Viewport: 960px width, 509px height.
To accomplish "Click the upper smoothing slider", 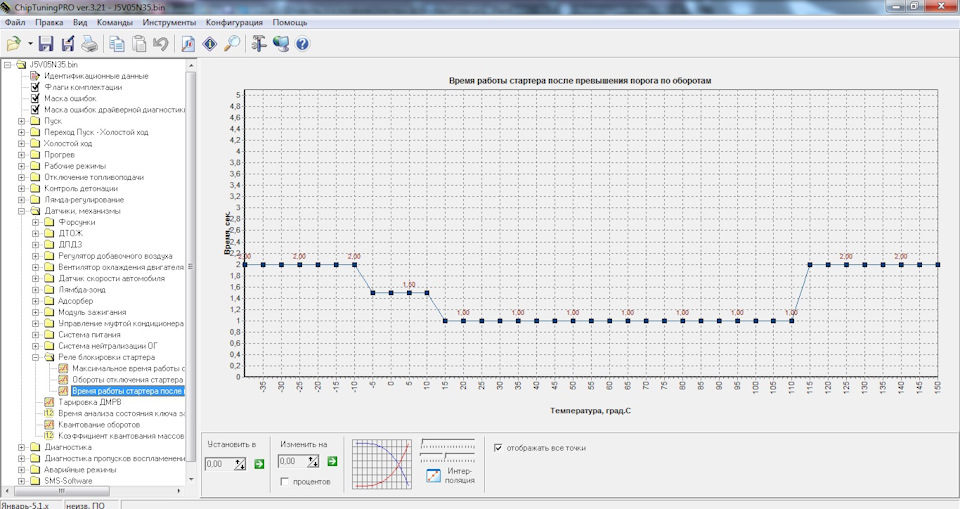I will tap(448, 443).
